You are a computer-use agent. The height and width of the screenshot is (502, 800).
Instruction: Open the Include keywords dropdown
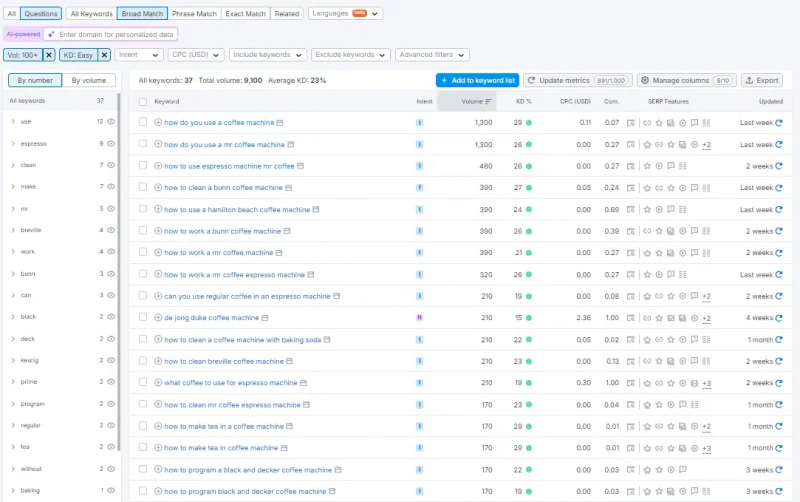click(x=268, y=55)
